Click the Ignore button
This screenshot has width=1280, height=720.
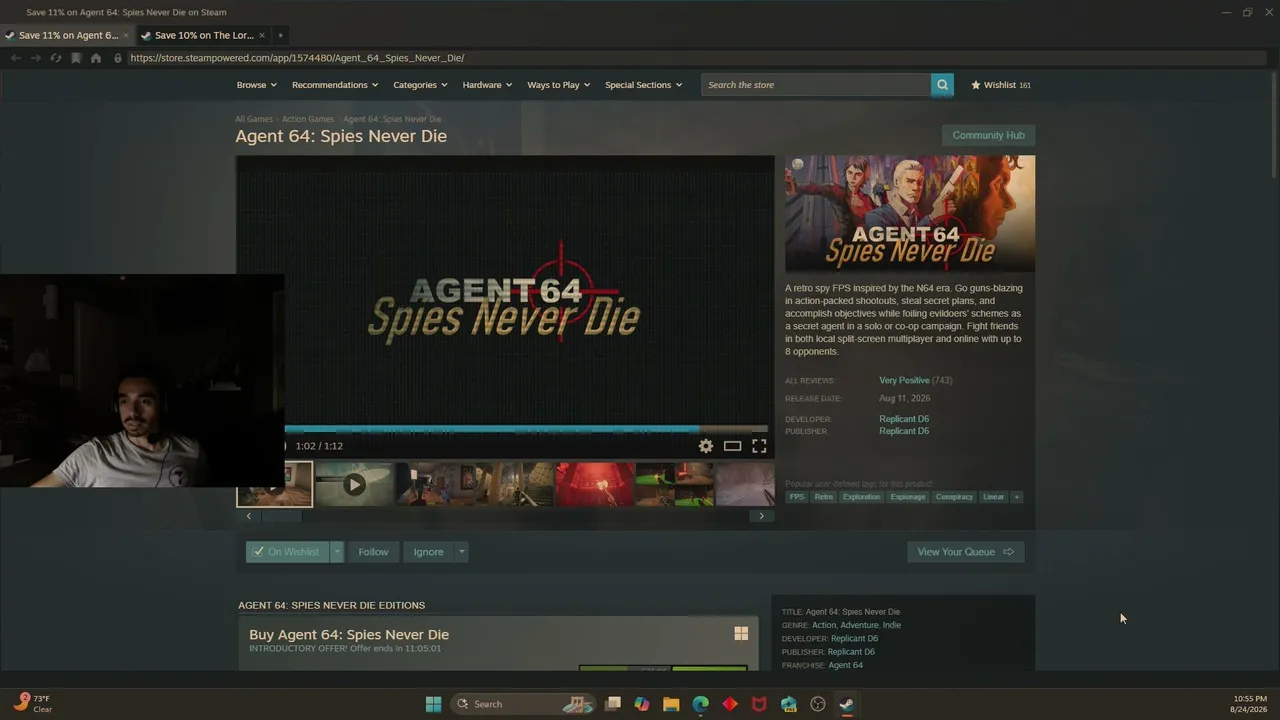pyautogui.click(x=428, y=552)
